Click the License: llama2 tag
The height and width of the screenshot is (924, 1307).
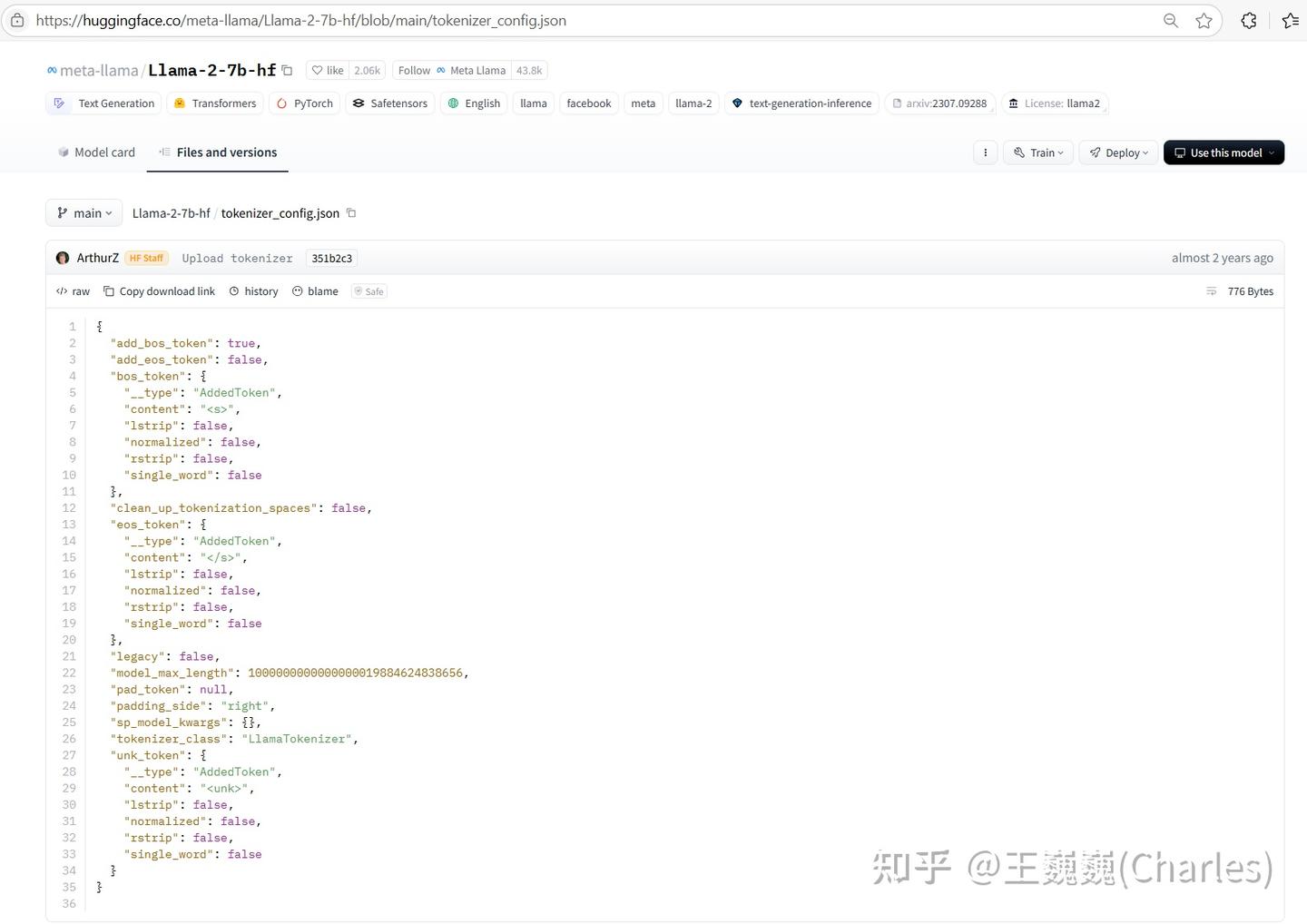1054,103
